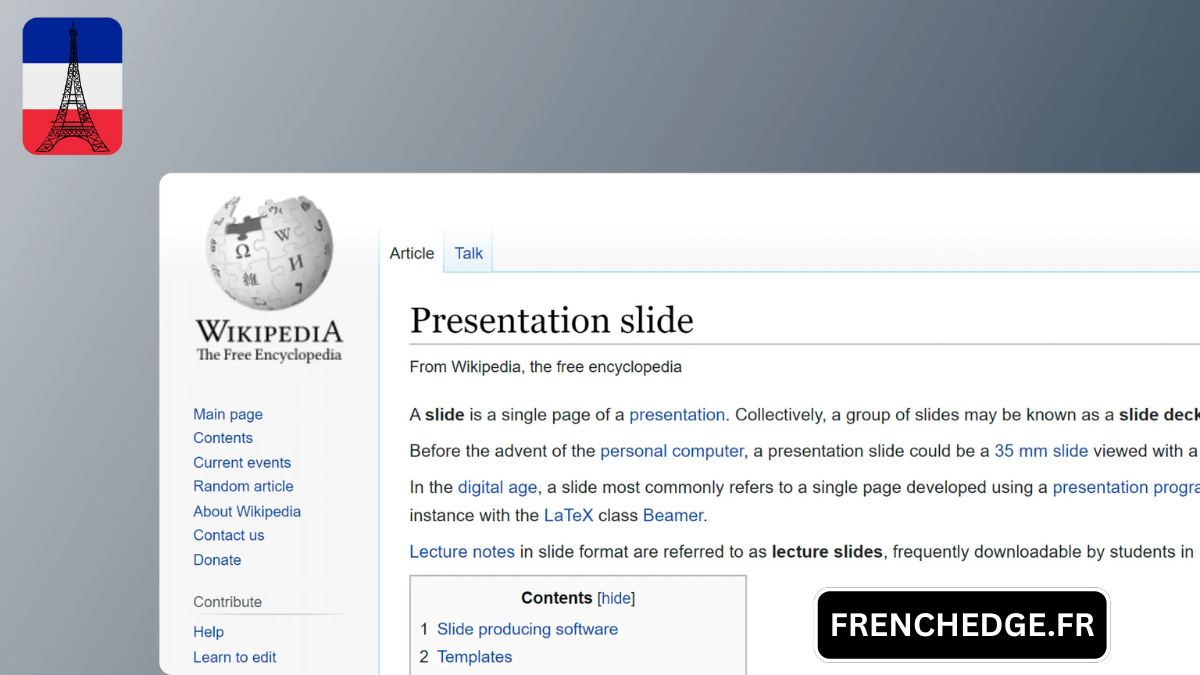Image resolution: width=1200 pixels, height=675 pixels.
Task: Open the Talk tab
Action: [x=468, y=253]
